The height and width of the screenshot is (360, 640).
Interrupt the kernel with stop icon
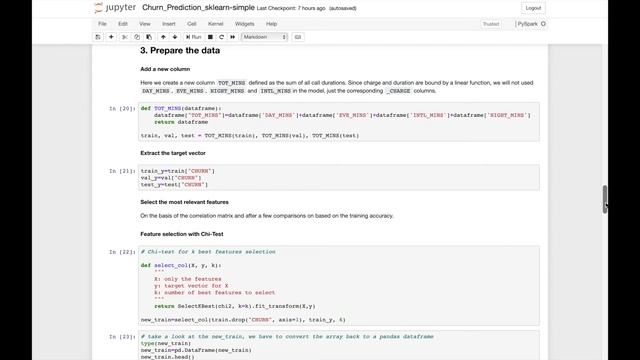210,37
